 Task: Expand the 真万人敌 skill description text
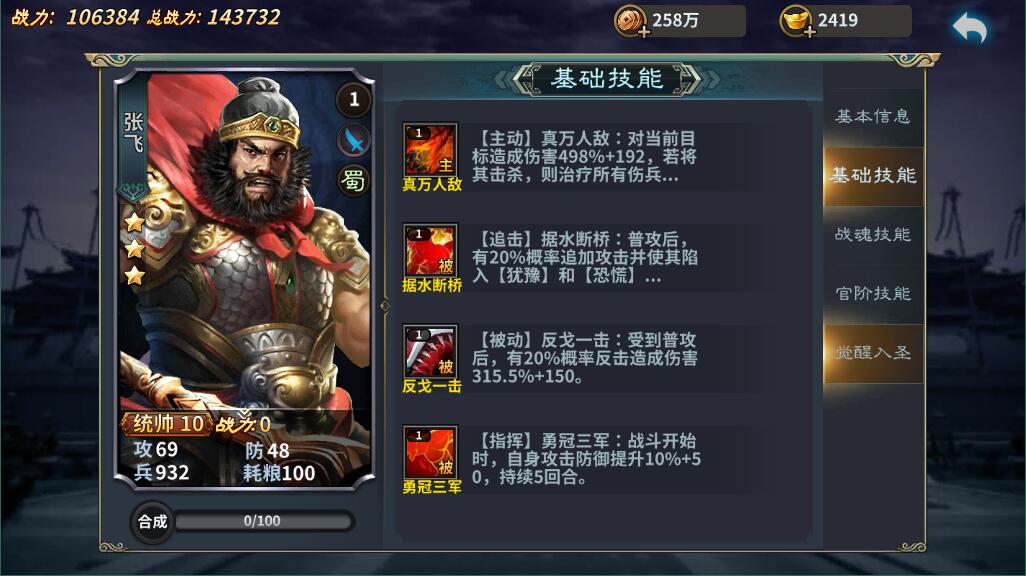coord(584,156)
